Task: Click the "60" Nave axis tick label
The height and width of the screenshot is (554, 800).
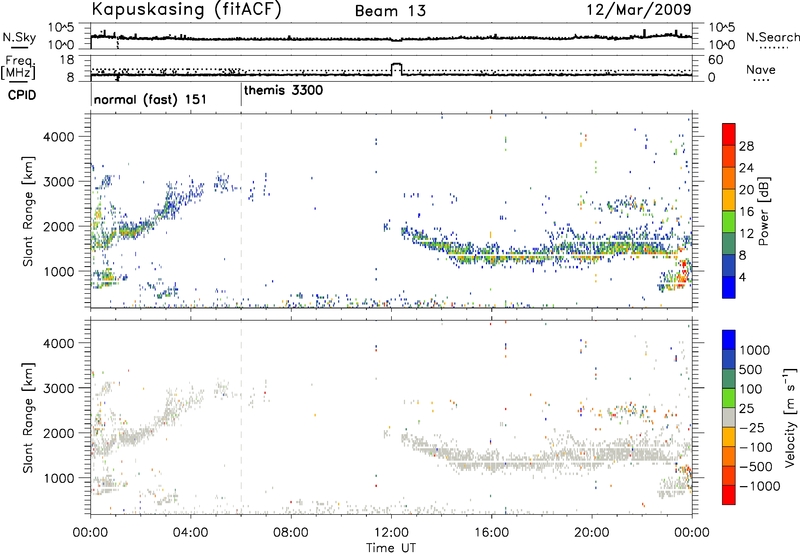Action: pyautogui.click(x=716, y=60)
